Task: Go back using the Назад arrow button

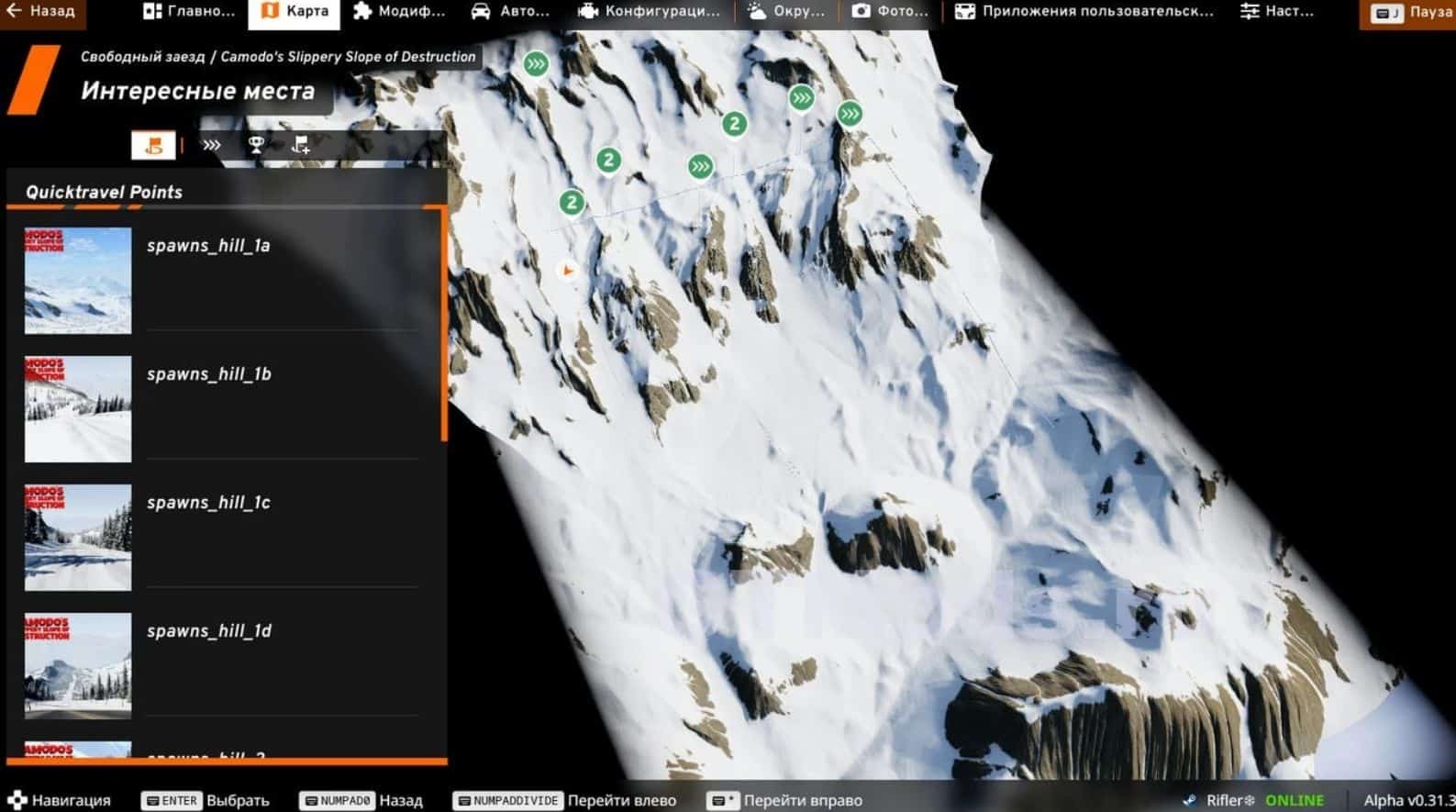Action: (x=41, y=12)
